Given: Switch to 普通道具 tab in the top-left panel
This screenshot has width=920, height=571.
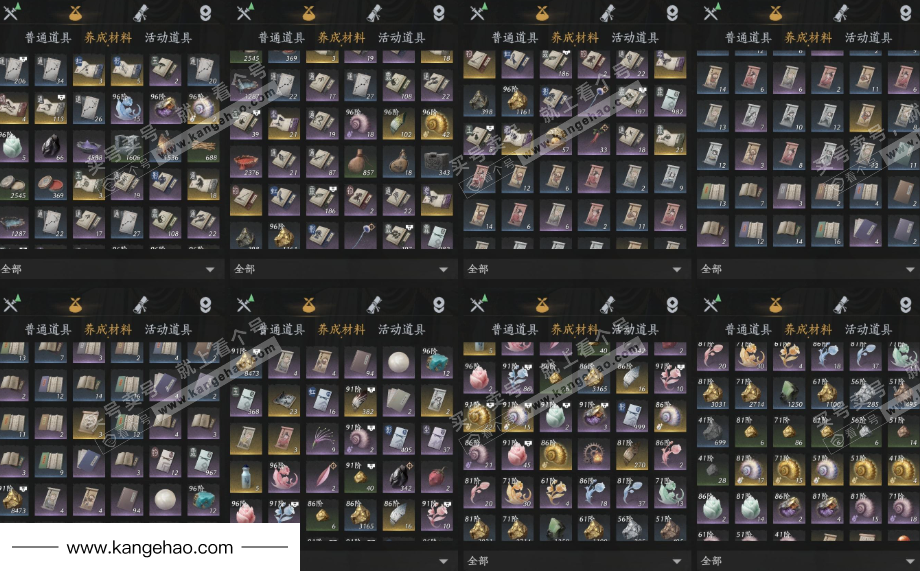Looking at the screenshot, I should pos(48,38).
